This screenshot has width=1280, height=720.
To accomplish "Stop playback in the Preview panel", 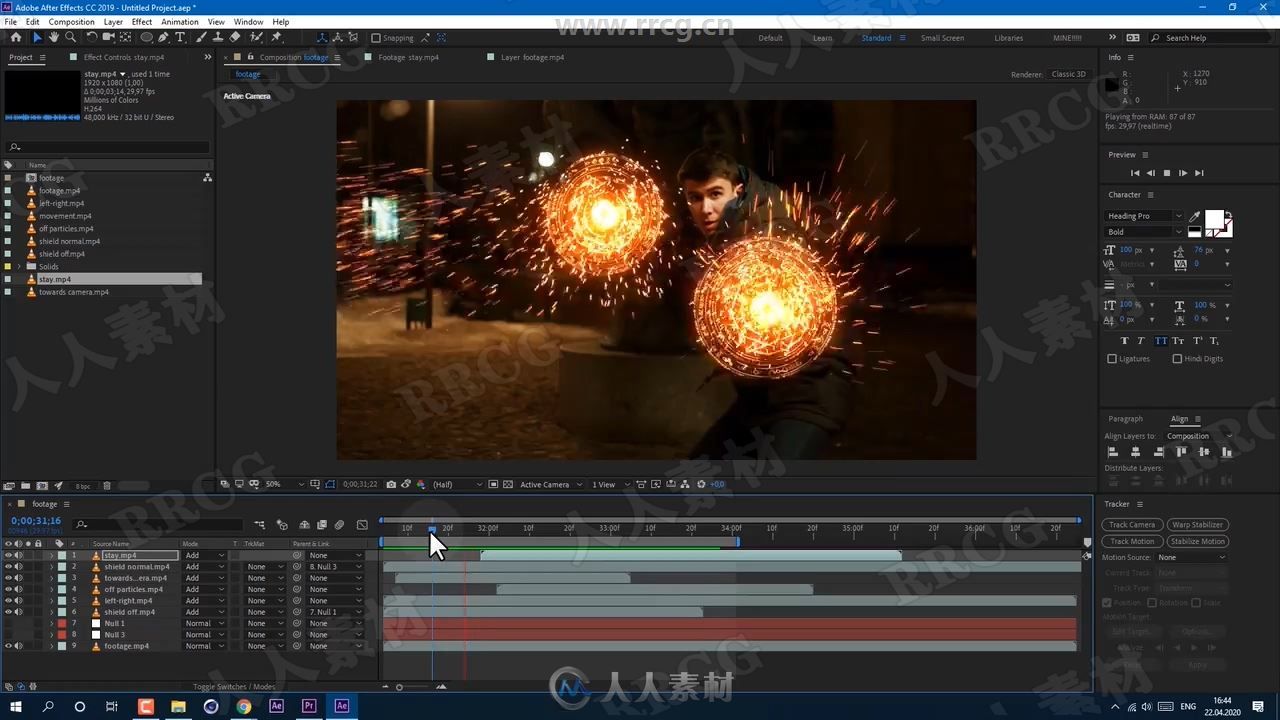I will click(1166, 173).
